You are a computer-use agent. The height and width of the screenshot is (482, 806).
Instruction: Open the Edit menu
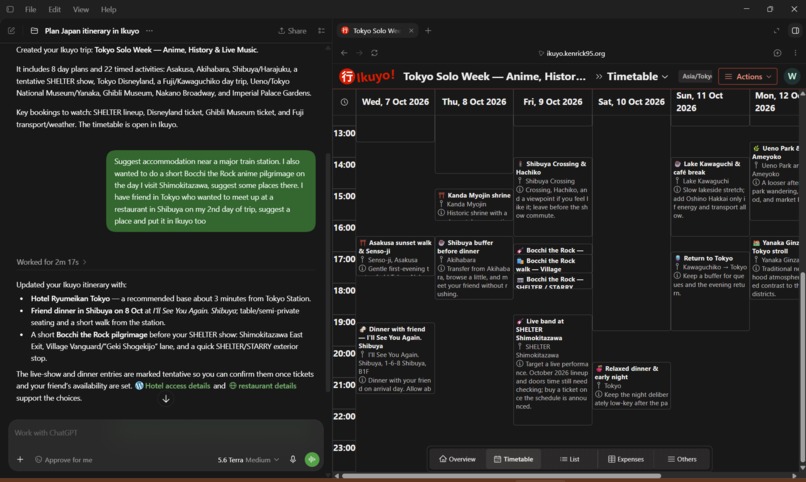54,9
